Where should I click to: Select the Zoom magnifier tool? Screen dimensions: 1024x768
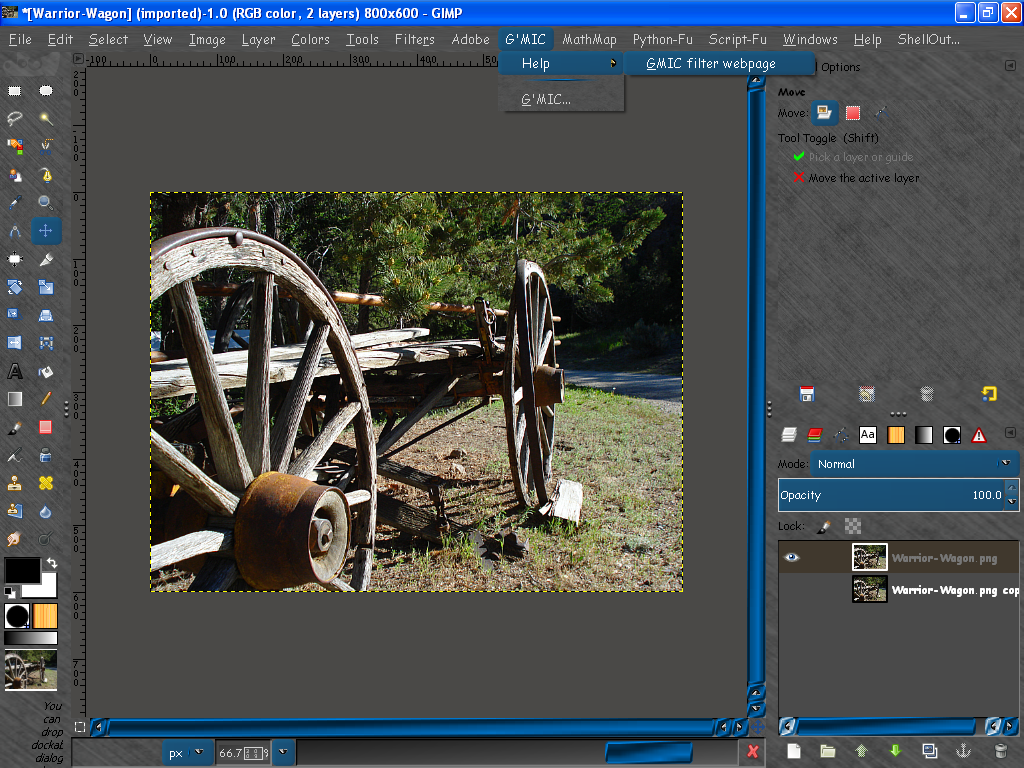(x=46, y=202)
